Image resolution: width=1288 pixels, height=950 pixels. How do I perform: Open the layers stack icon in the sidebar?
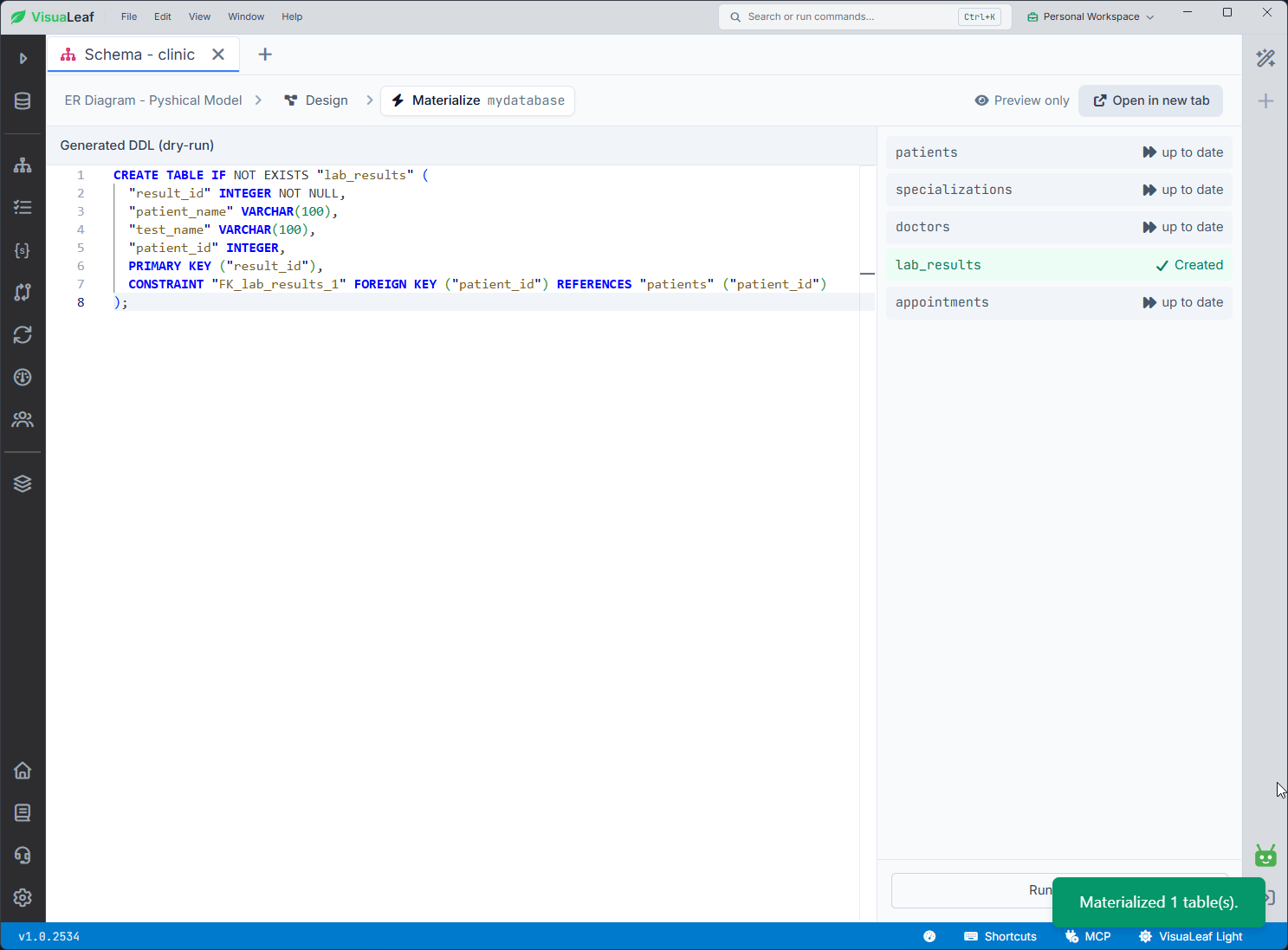23,483
